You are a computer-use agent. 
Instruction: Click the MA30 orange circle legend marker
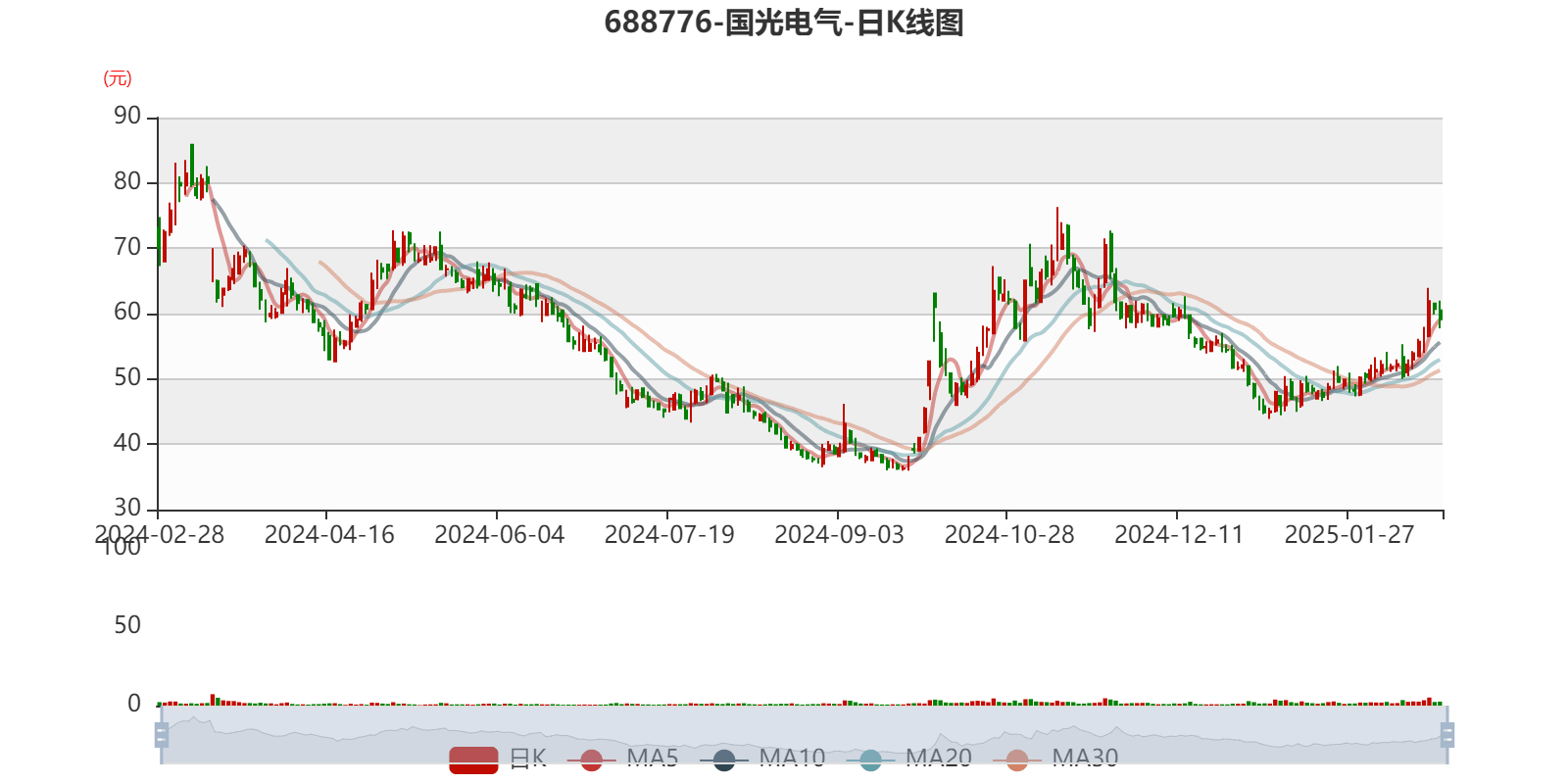(1017, 759)
